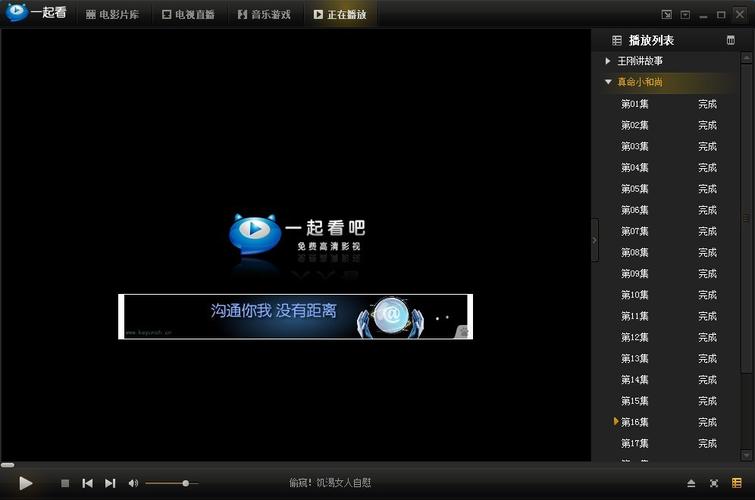755x500 pixels.
Task: Skip to the next episode
Action: click(110, 484)
